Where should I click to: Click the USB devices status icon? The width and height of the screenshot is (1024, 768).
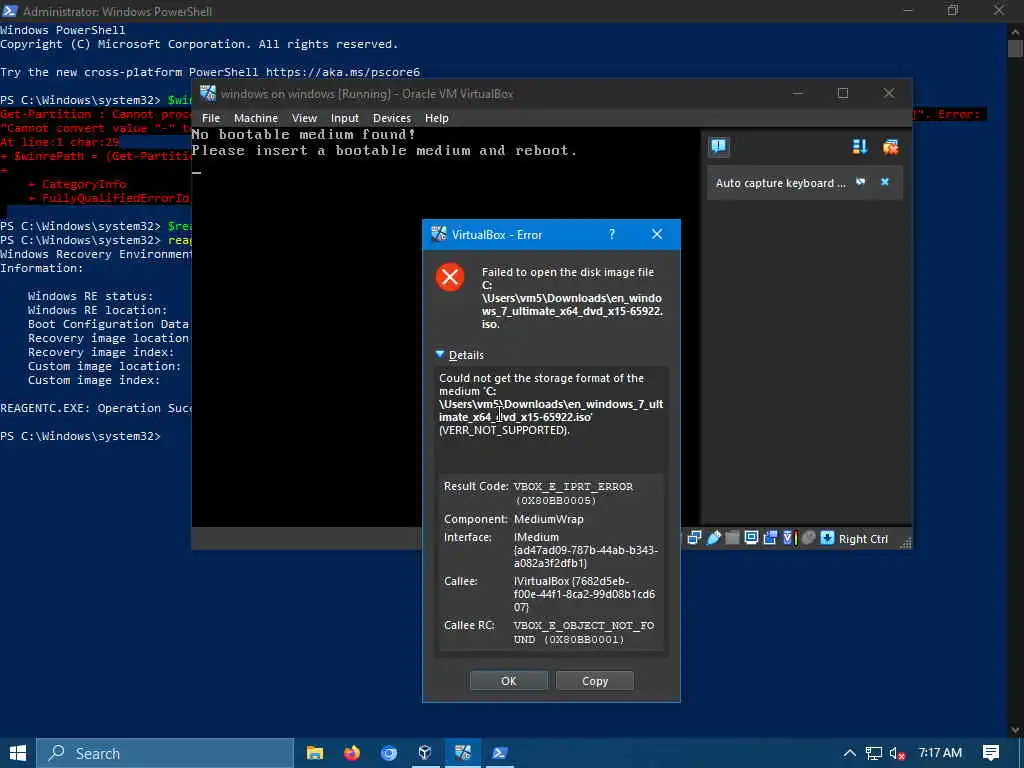pos(714,538)
